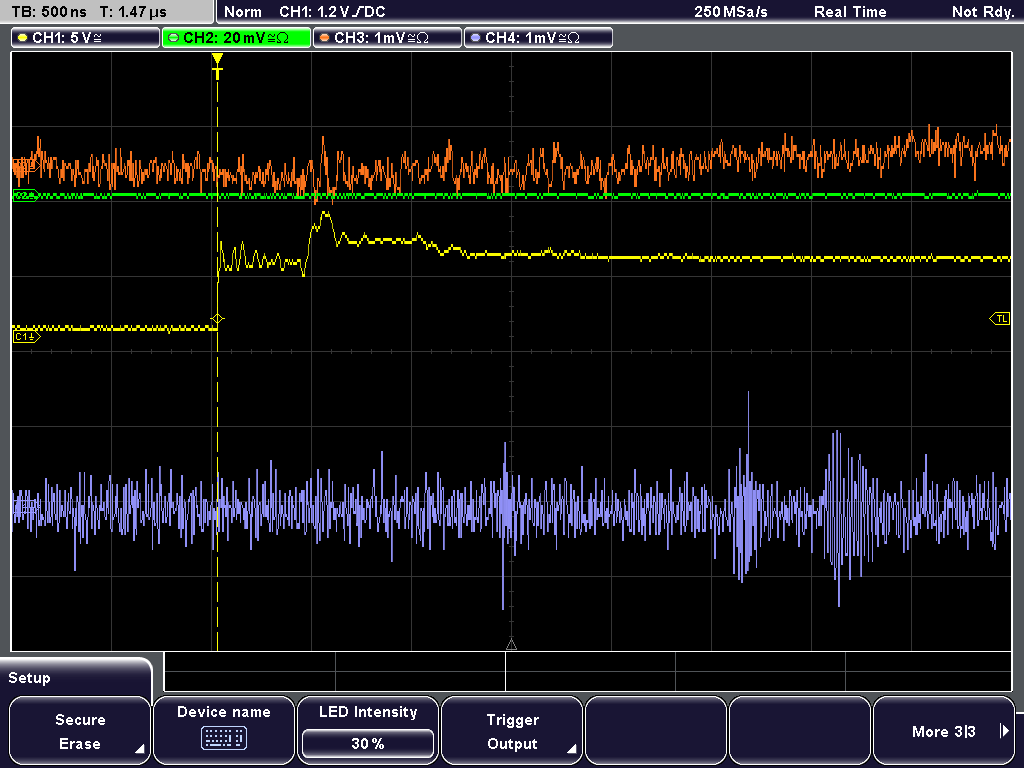Click the Setup menu title tab
Viewport: 1024px width, 768px height.
76,677
